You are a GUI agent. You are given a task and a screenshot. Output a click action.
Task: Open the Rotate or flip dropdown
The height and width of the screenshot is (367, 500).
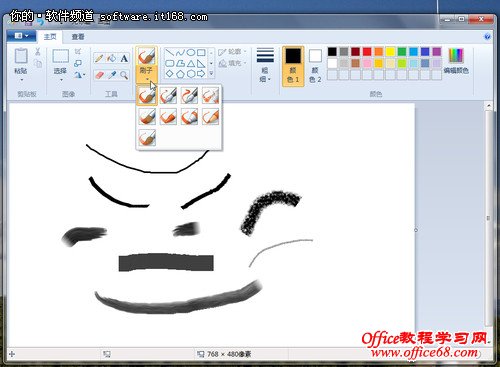(79, 75)
